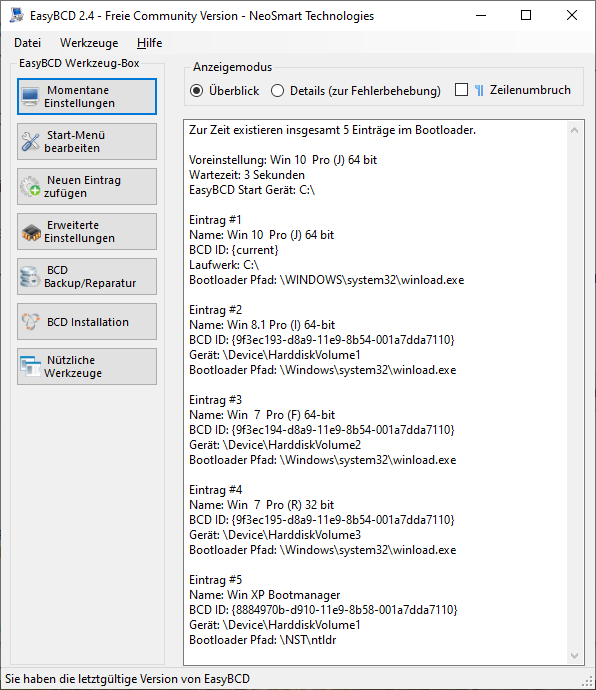Open the Hilfe menu
Viewport: 596px width, 690px height.
pyautogui.click(x=149, y=43)
